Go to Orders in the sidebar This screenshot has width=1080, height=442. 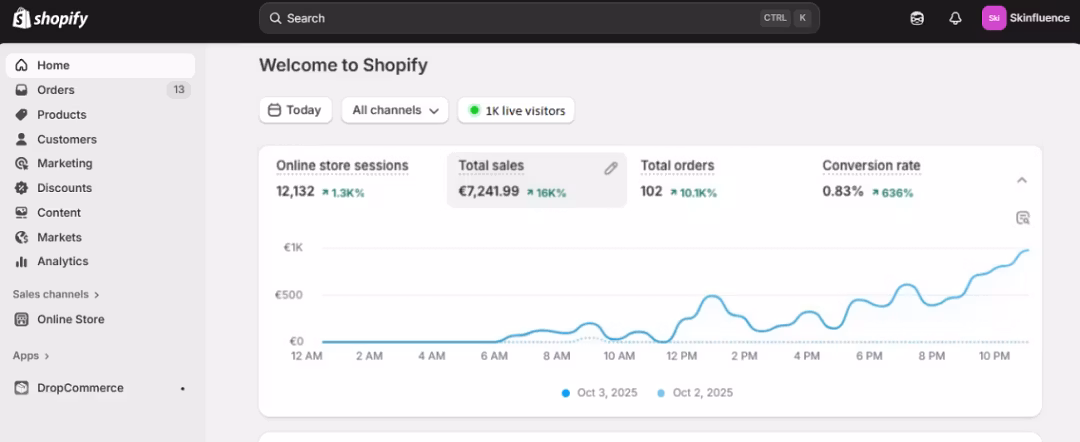pos(56,90)
